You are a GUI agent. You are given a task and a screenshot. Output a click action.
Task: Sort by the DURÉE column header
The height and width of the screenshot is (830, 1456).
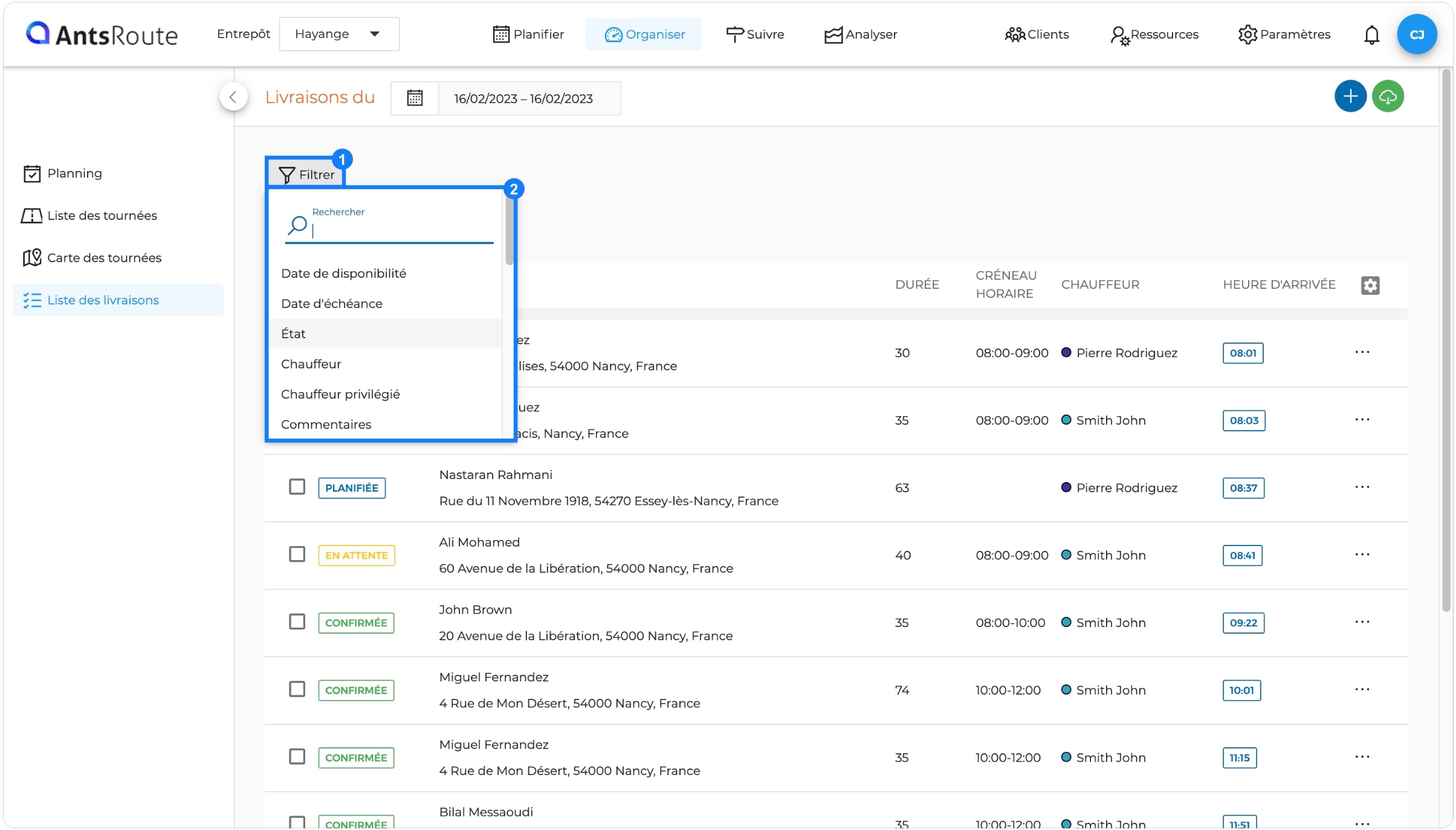click(x=917, y=285)
